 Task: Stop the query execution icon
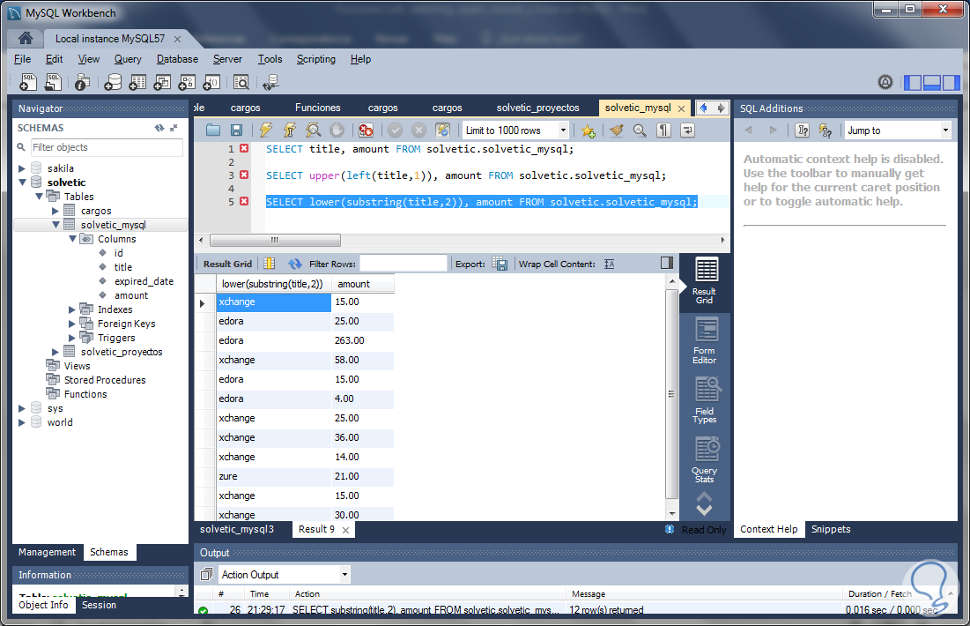[x=337, y=130]
